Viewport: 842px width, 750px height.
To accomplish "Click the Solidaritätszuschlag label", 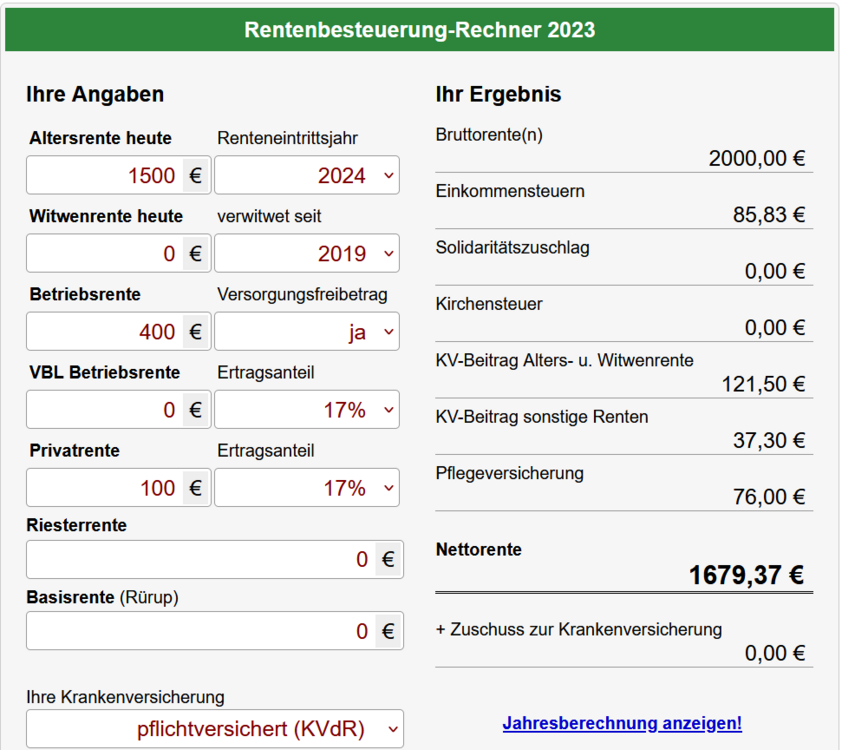I will pyautogui.click(x=512, y=247).
